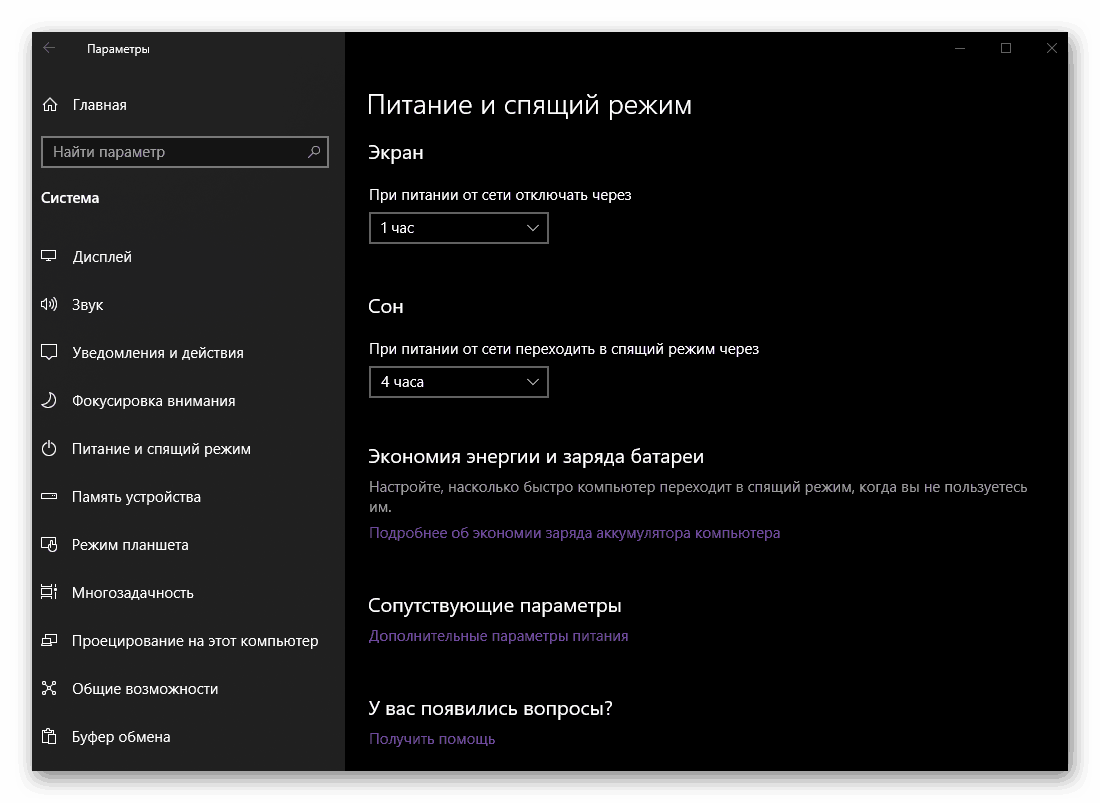This screenshot has width=1100, height=803.
Task: Click the 'У вас появились вопросы?' heading
Action: pos(490,709)
